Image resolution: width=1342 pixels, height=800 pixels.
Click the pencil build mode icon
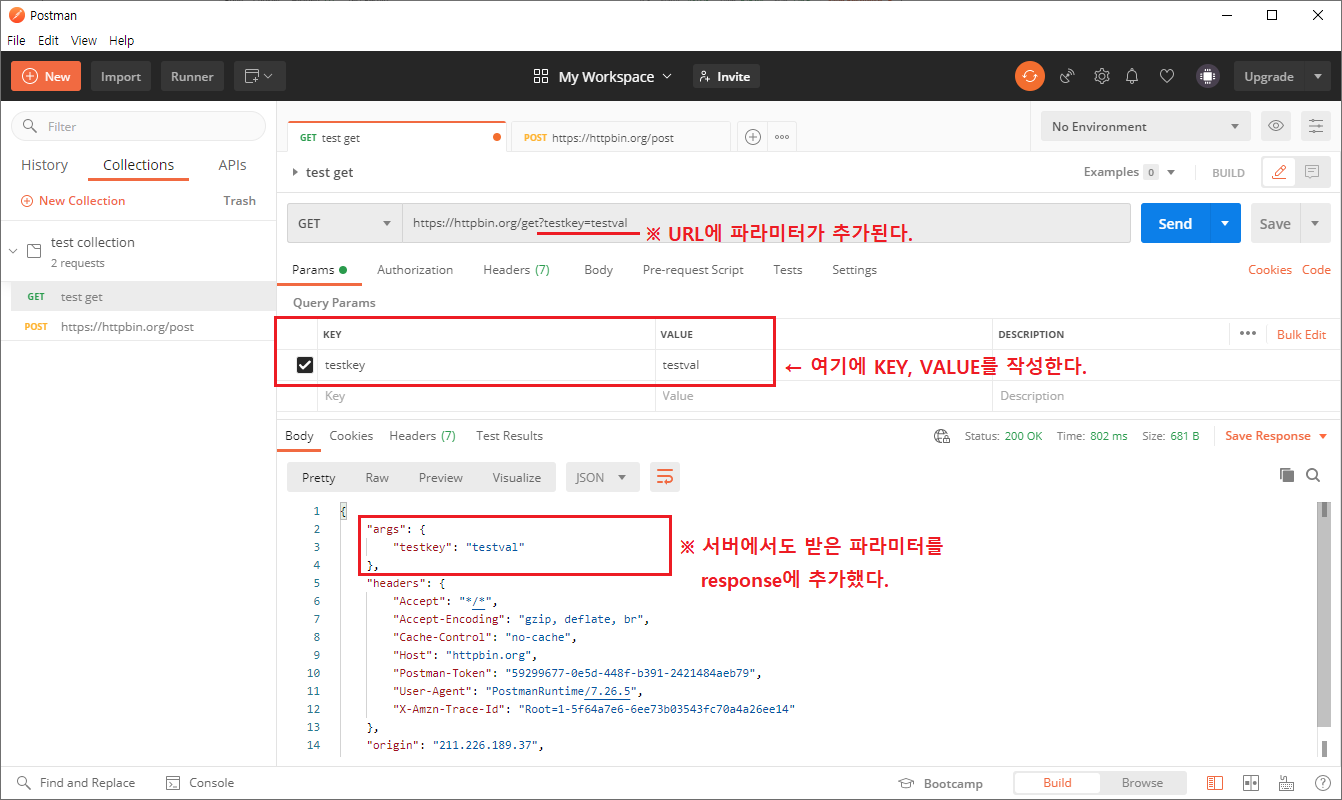pyautogui.click(x=1279, y=172)
